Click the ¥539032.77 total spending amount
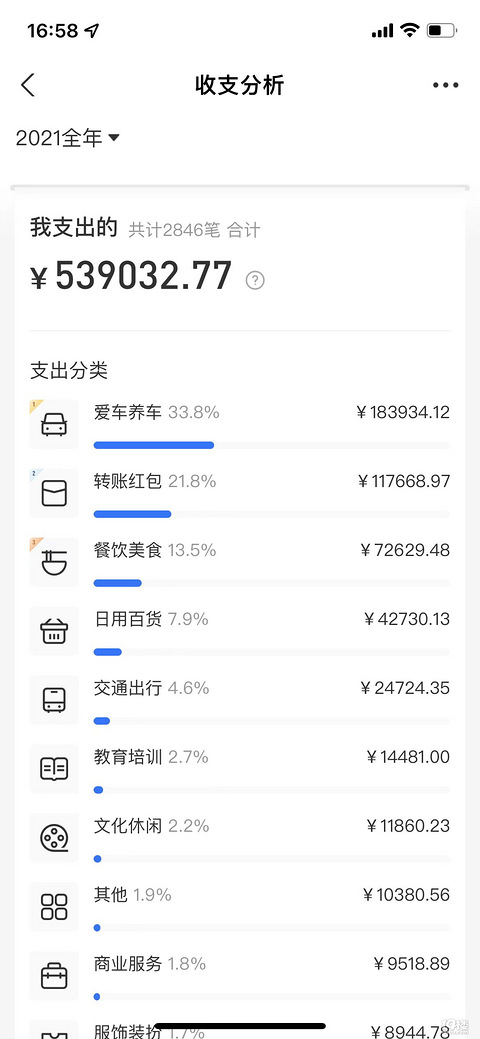This screenshot has height=1039, width=480. (131, 276)
